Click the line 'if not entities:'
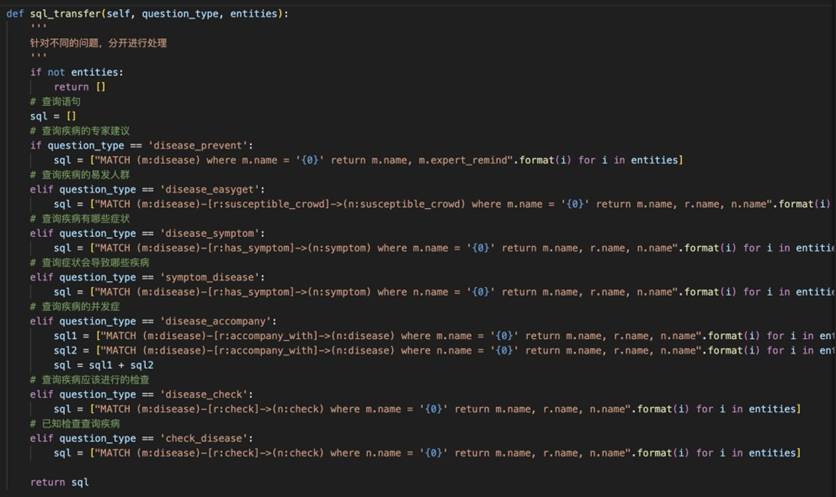This screenshot has height=497, width=836. pyautogui.click(x=77, y=72)
